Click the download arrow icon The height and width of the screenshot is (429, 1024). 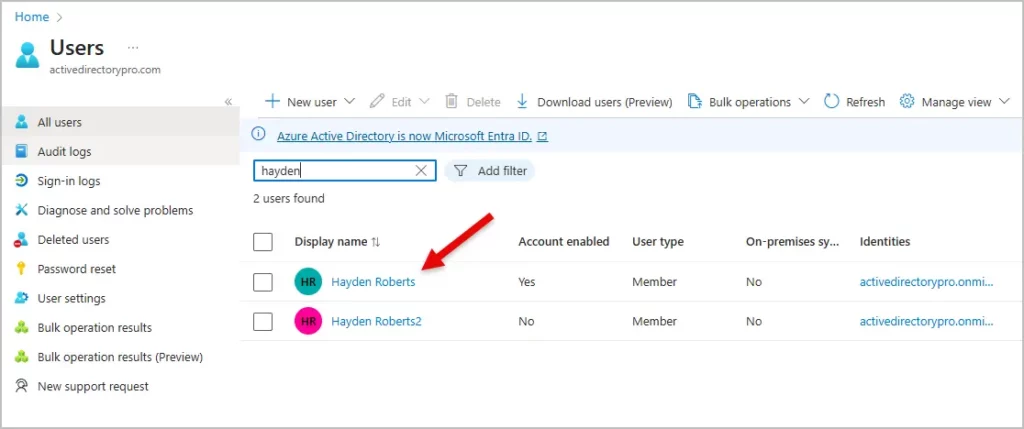522,101
